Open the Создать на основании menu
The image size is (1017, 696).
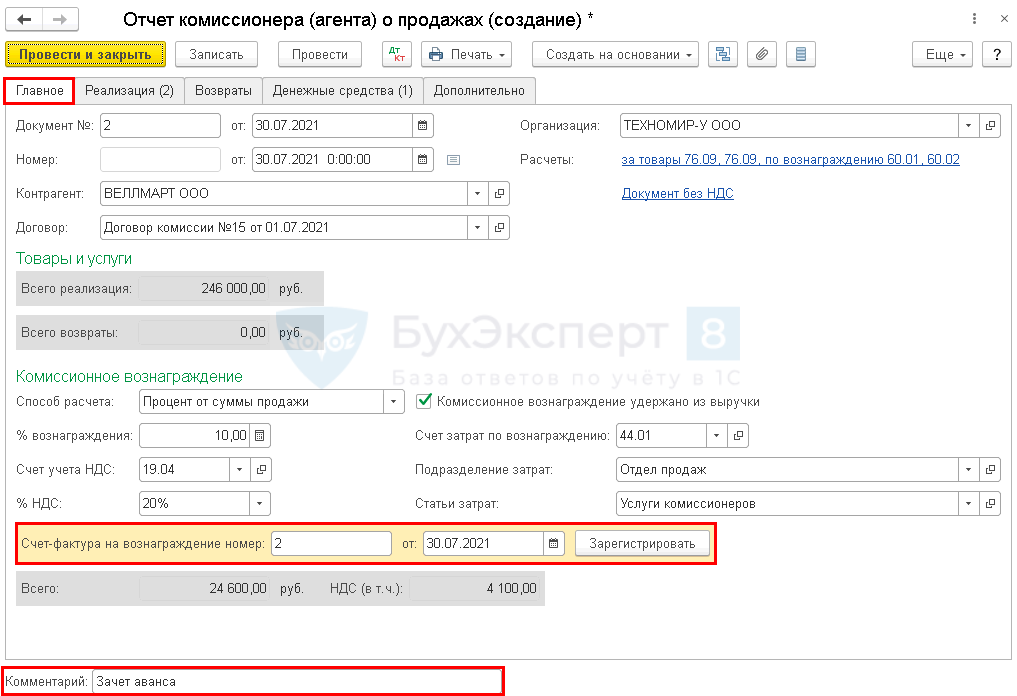pyautogui.click(x=615, y=54)
